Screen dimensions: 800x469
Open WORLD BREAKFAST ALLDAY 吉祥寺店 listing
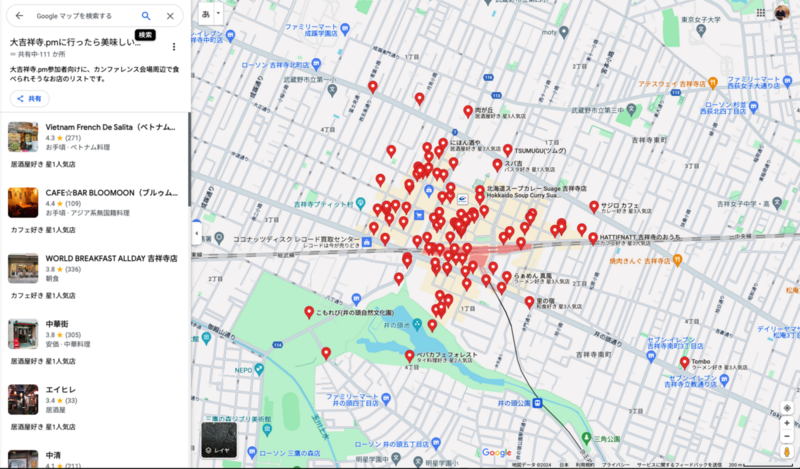click(x=95, y=277)
